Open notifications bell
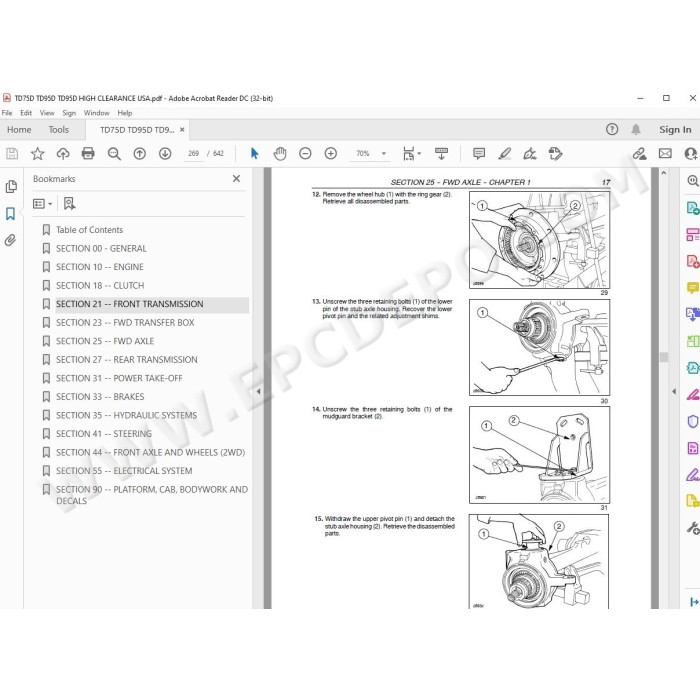The image size is (700, 700). (x=636, y=129)
